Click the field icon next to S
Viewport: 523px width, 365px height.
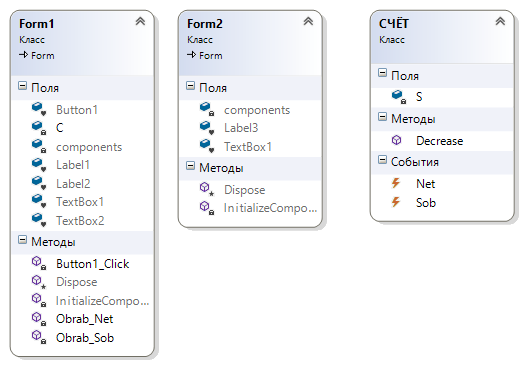coord(399,97)
